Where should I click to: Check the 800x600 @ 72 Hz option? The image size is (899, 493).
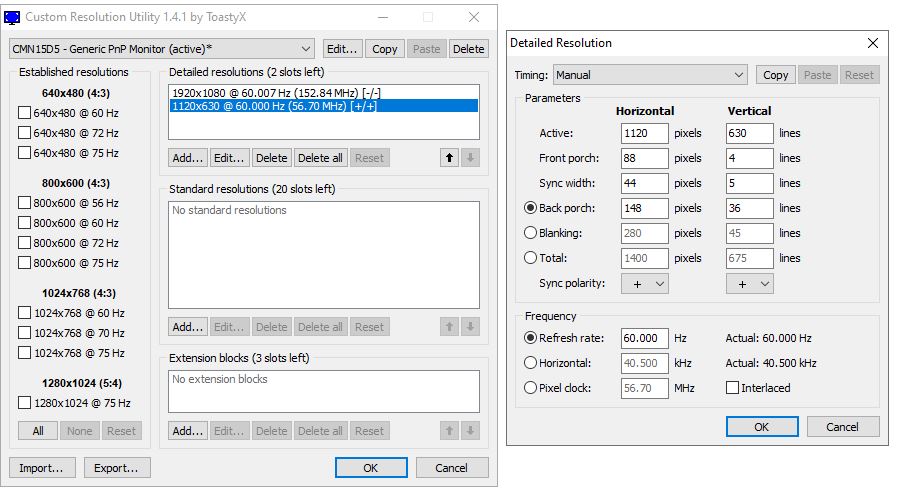(25, 243)
